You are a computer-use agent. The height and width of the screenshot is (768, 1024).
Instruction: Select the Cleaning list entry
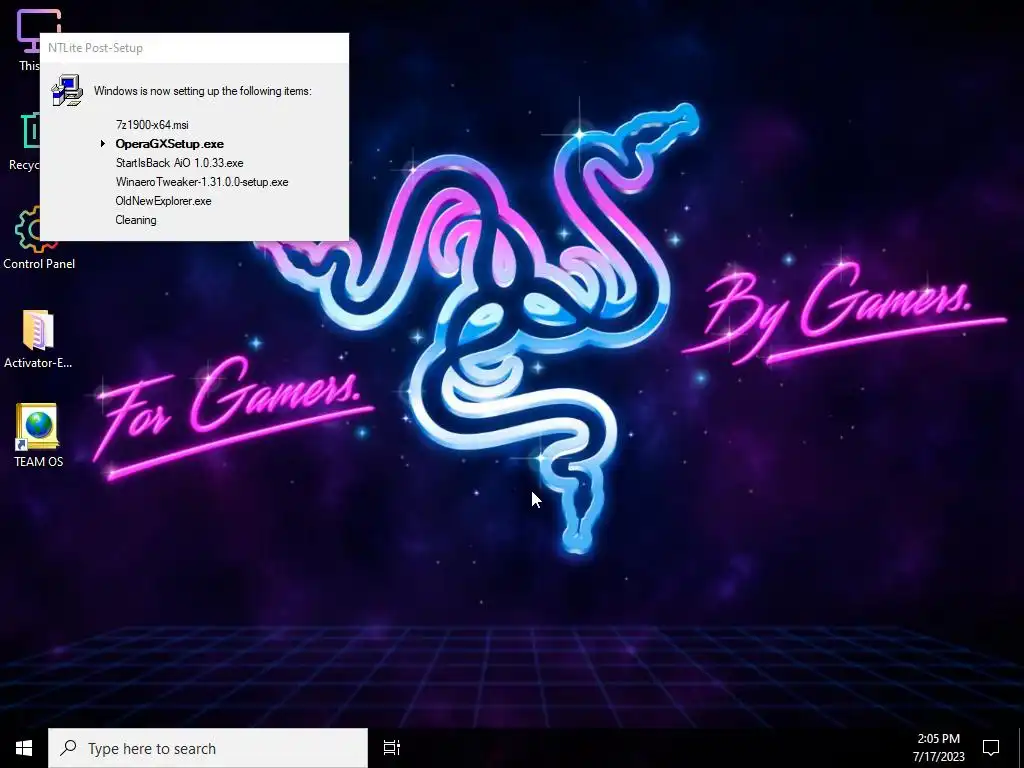pyautogui.click(x=136, y=219)
